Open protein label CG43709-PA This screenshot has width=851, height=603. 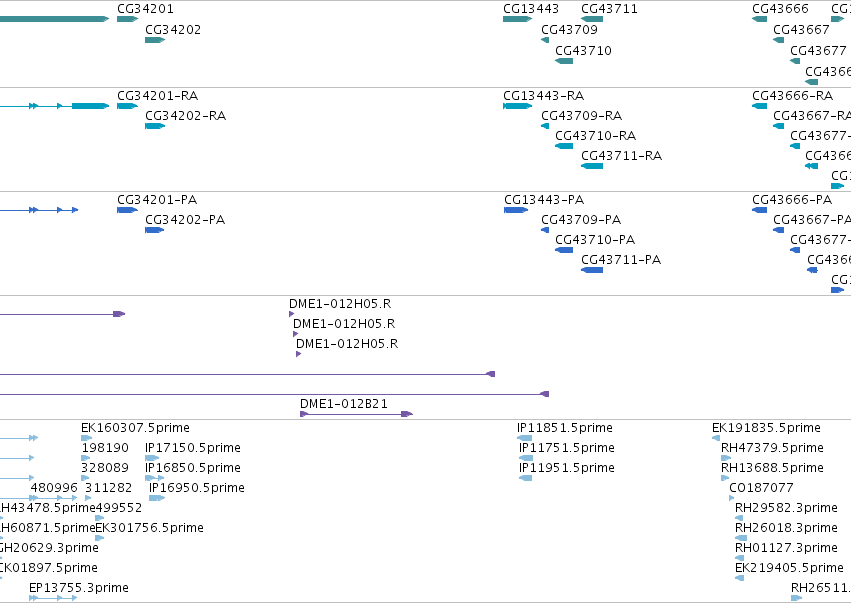(581, 220)
